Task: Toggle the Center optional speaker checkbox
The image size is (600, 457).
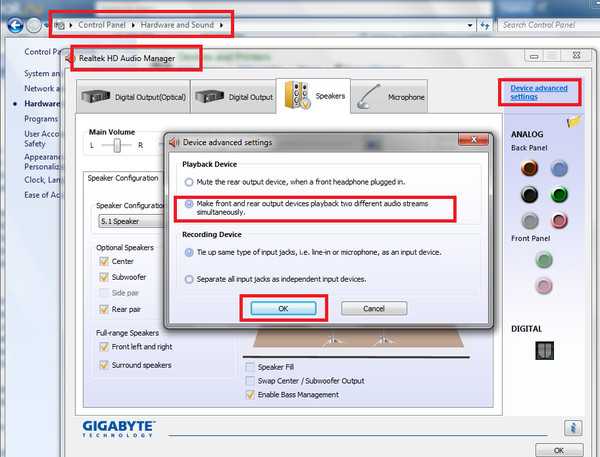Action: (104, 261)
